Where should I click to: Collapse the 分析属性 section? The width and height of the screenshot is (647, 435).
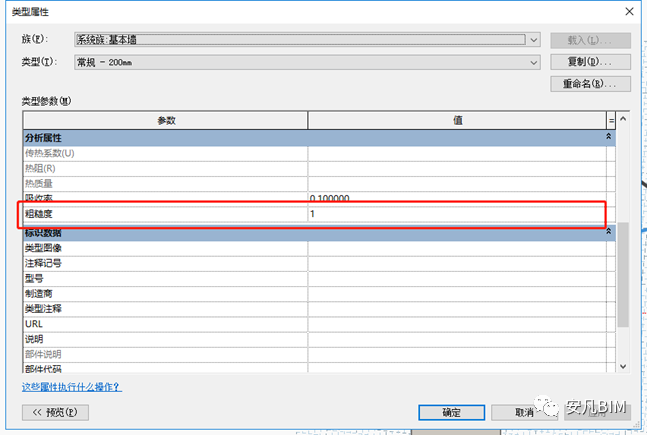click(609, 136)
